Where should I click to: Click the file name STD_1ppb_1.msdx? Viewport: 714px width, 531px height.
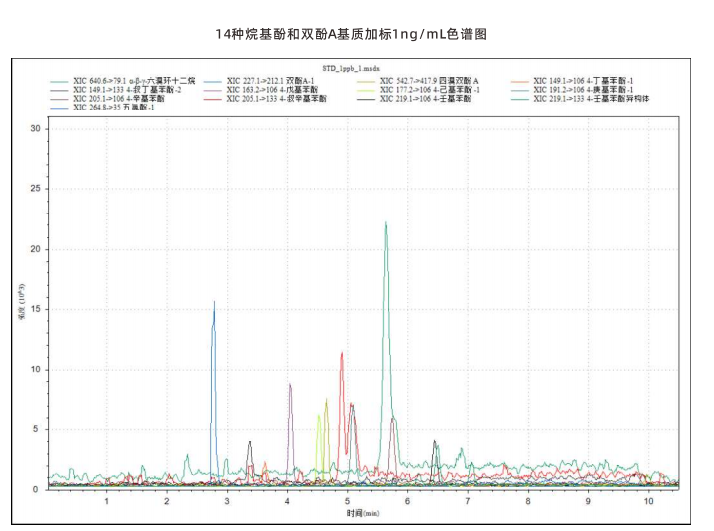click(x=351, y=68)
